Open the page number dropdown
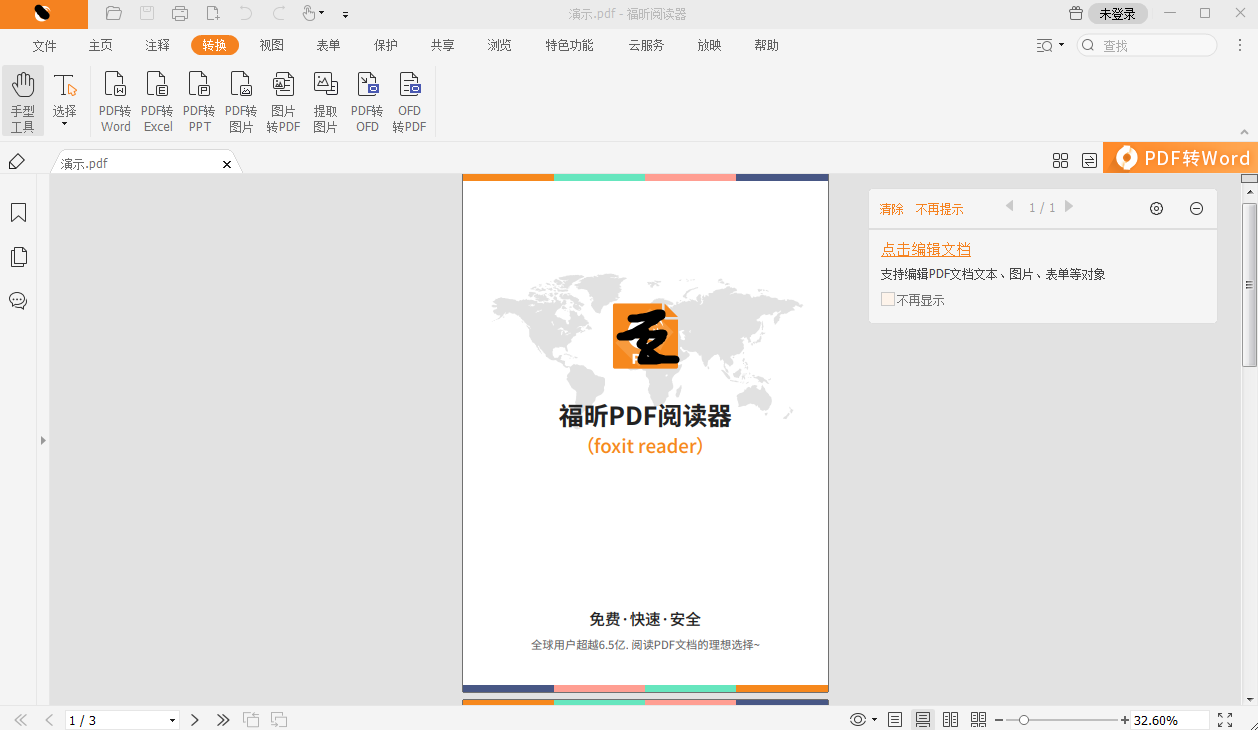Viewport: 1258px width, 730px height. [172, 720]
